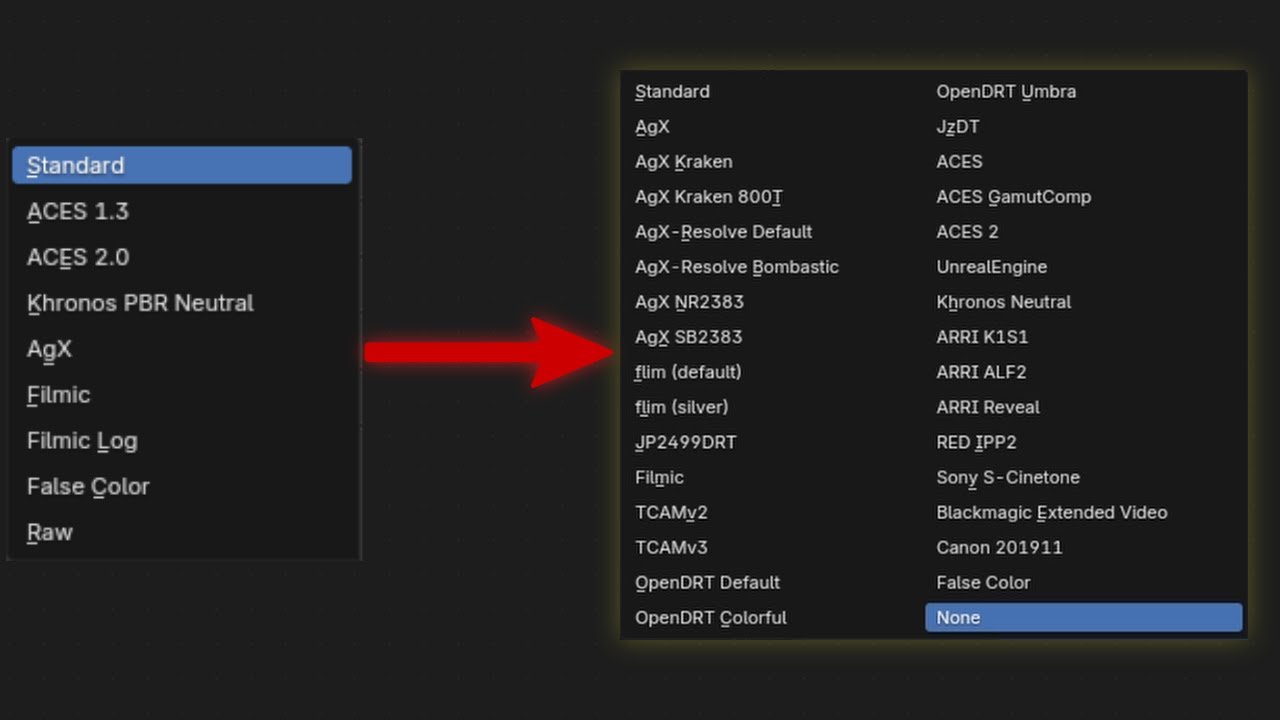Choose ACES 1.3 view transform
Screen dimensions: 1280x720
point(78,211)
